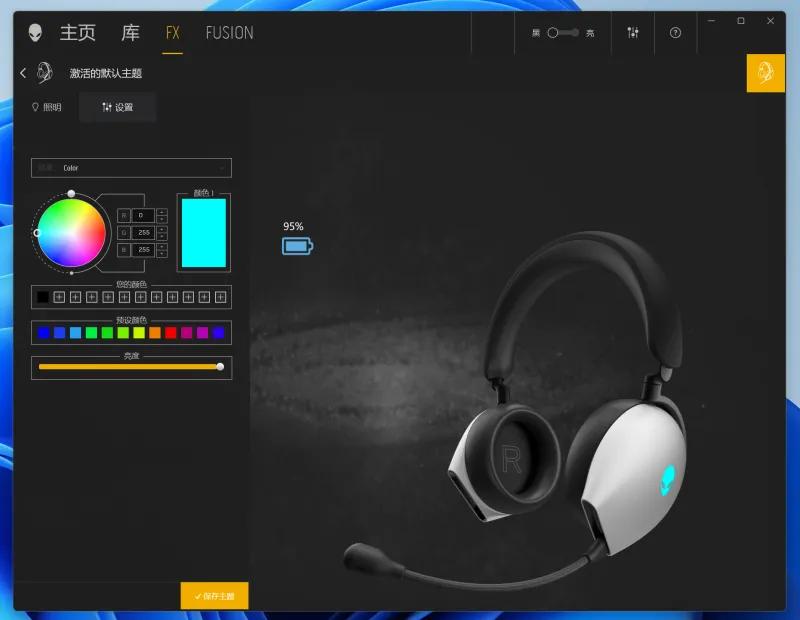The image size is (800, 620).
Task: Open the Color effect dropdown
Action: 130,167
